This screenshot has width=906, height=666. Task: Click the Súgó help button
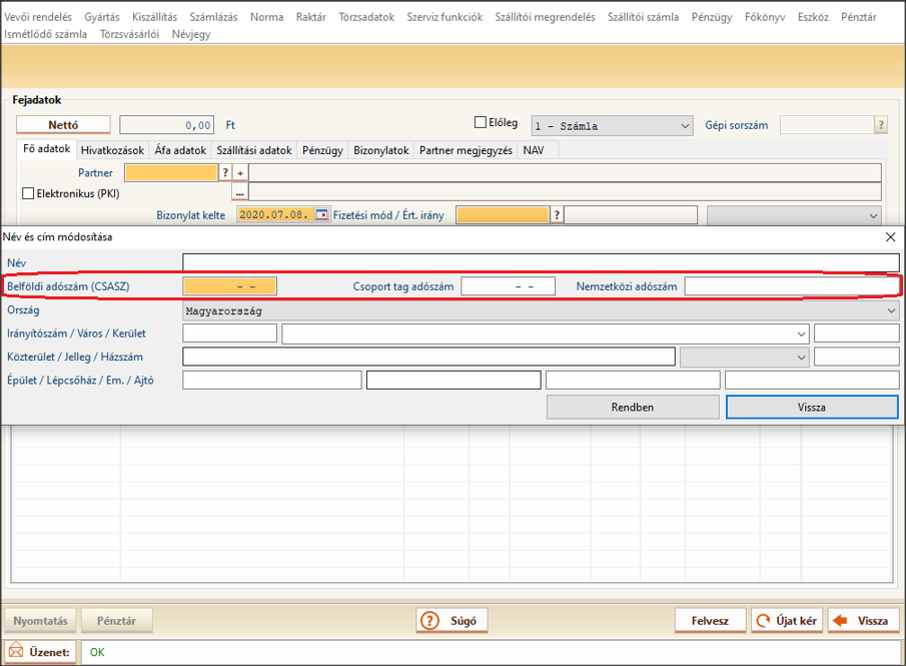[x=452, y=621]
